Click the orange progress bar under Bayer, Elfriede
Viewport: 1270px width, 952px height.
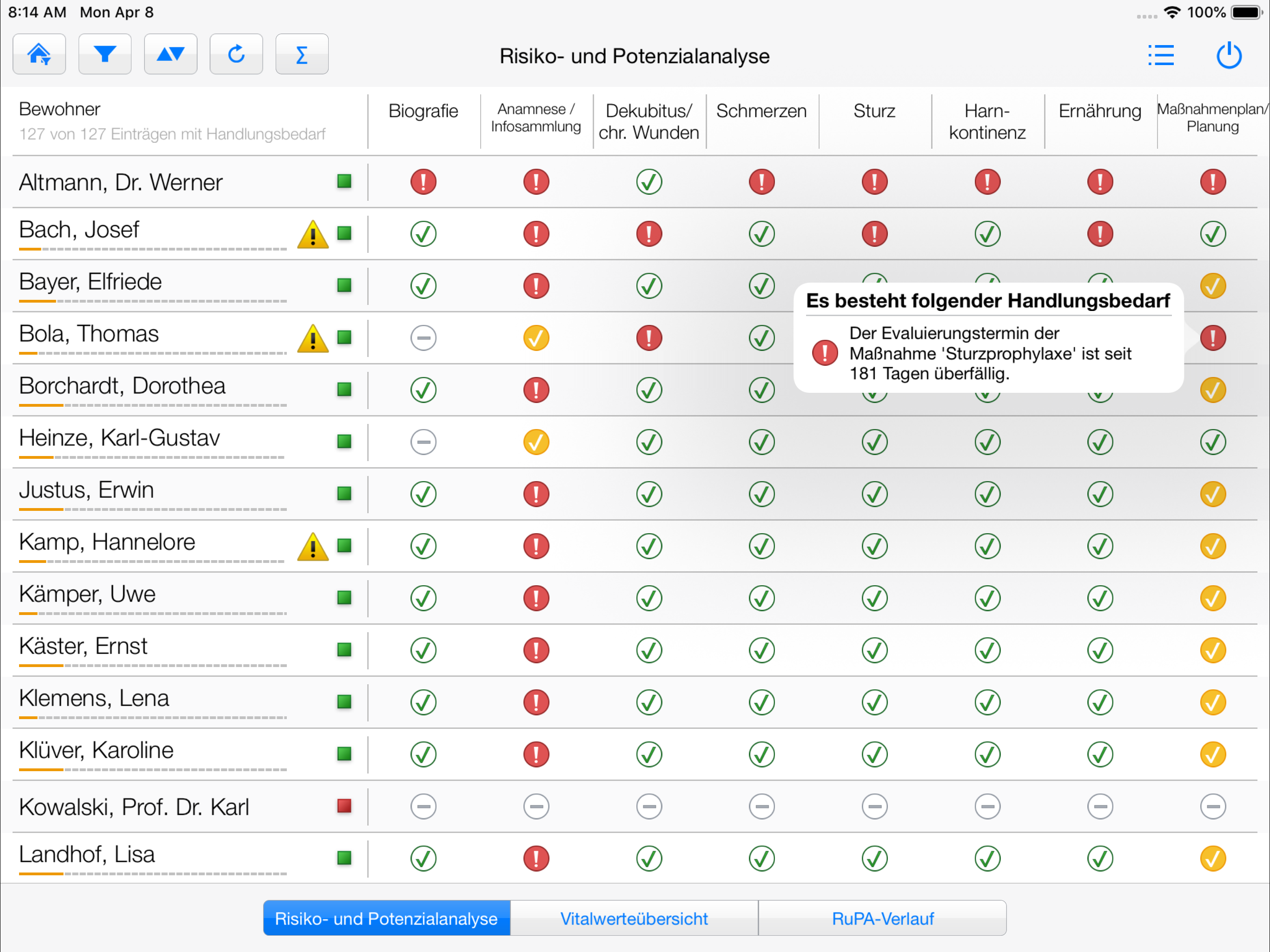coord(152,301)
